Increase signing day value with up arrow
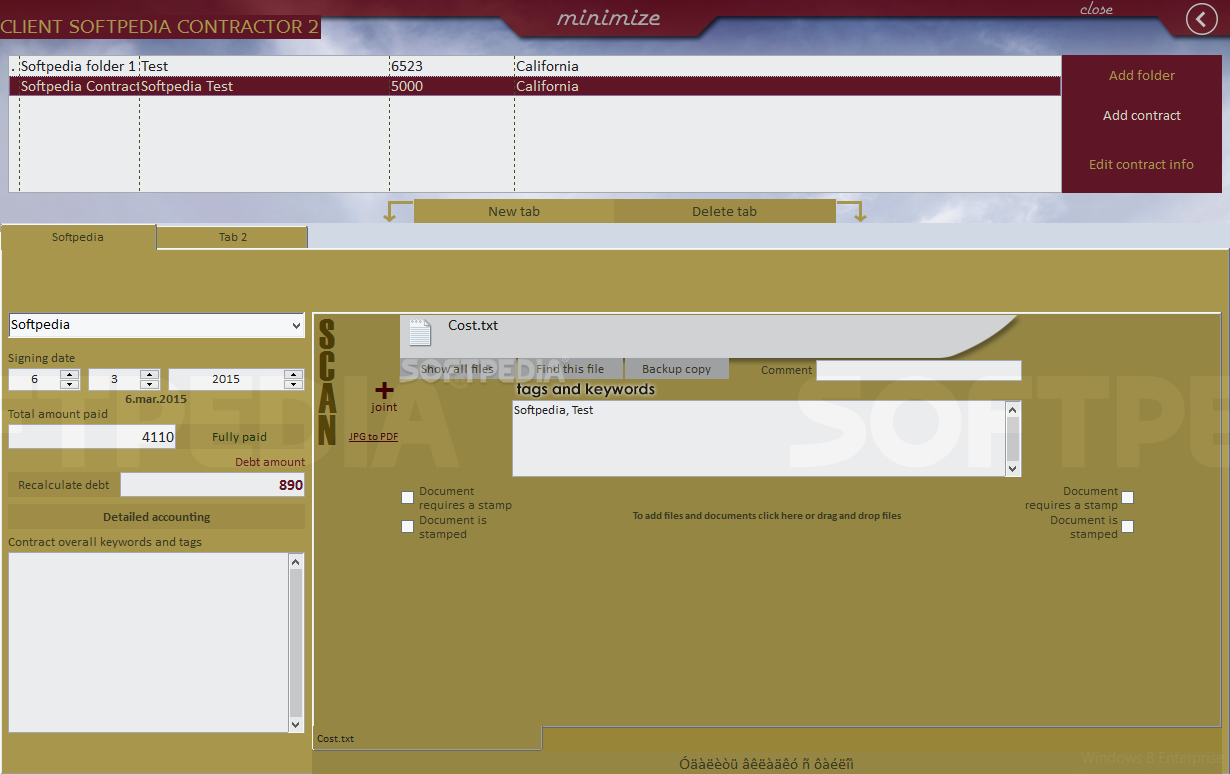 (70, 375)
